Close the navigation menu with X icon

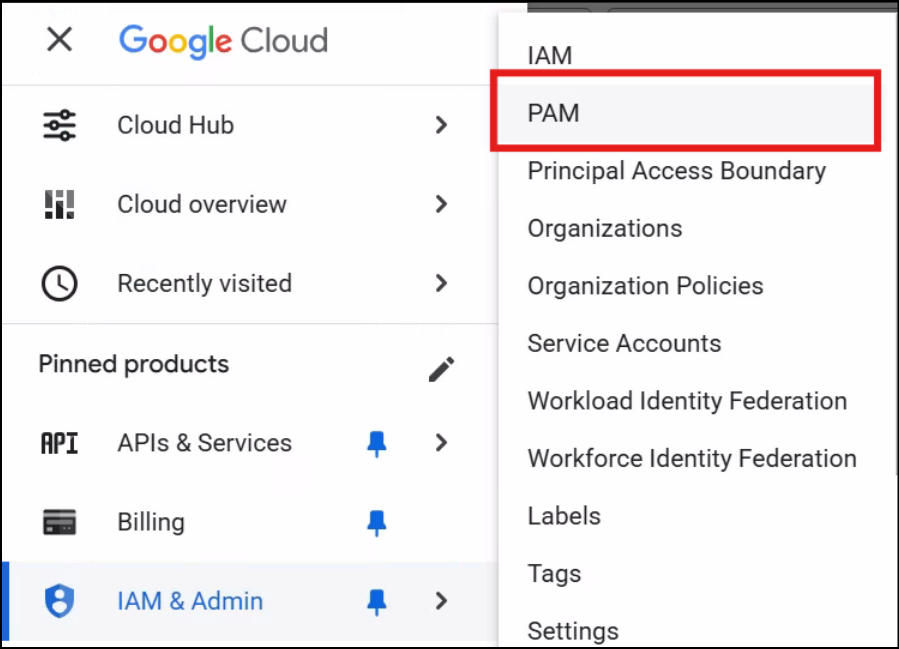(x=60, y=41)
